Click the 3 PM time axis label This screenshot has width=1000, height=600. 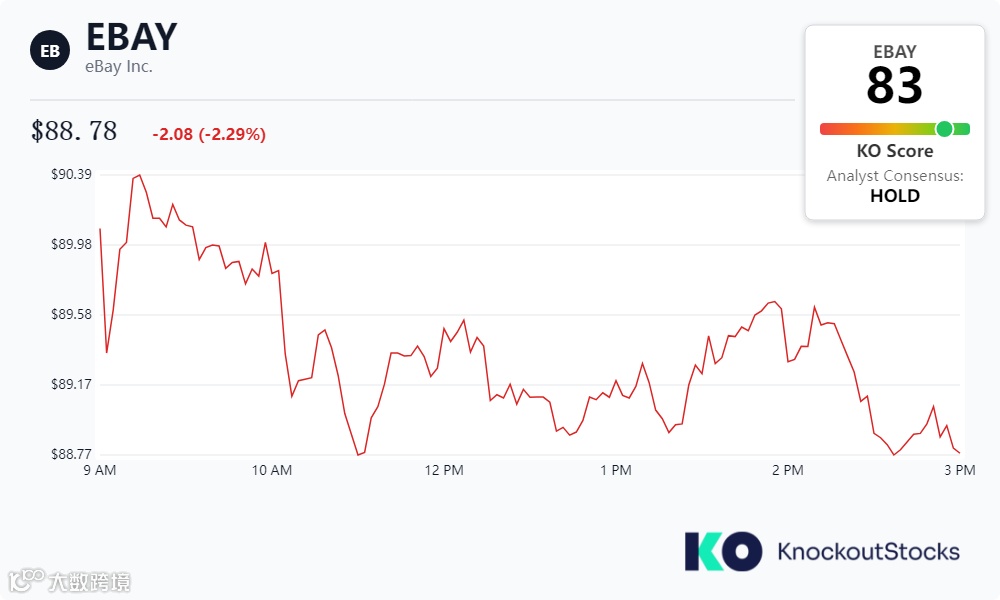[959, 470]
